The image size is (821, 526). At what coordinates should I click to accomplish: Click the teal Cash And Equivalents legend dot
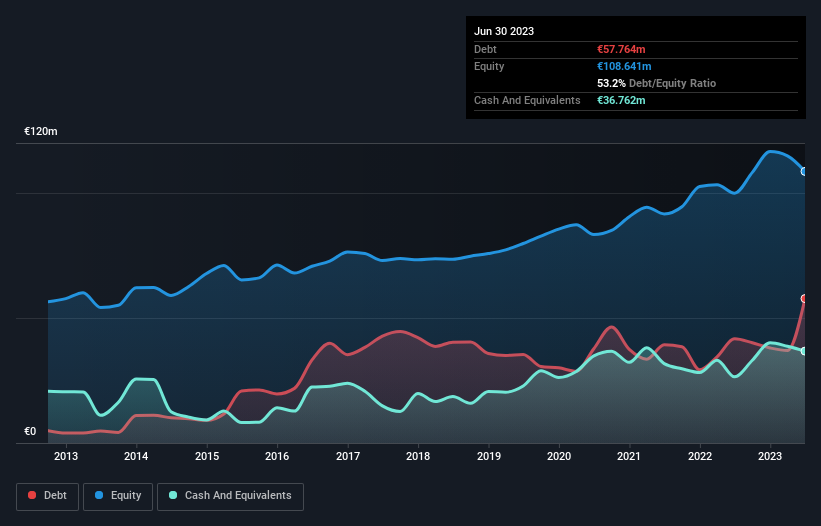[173, 495]
